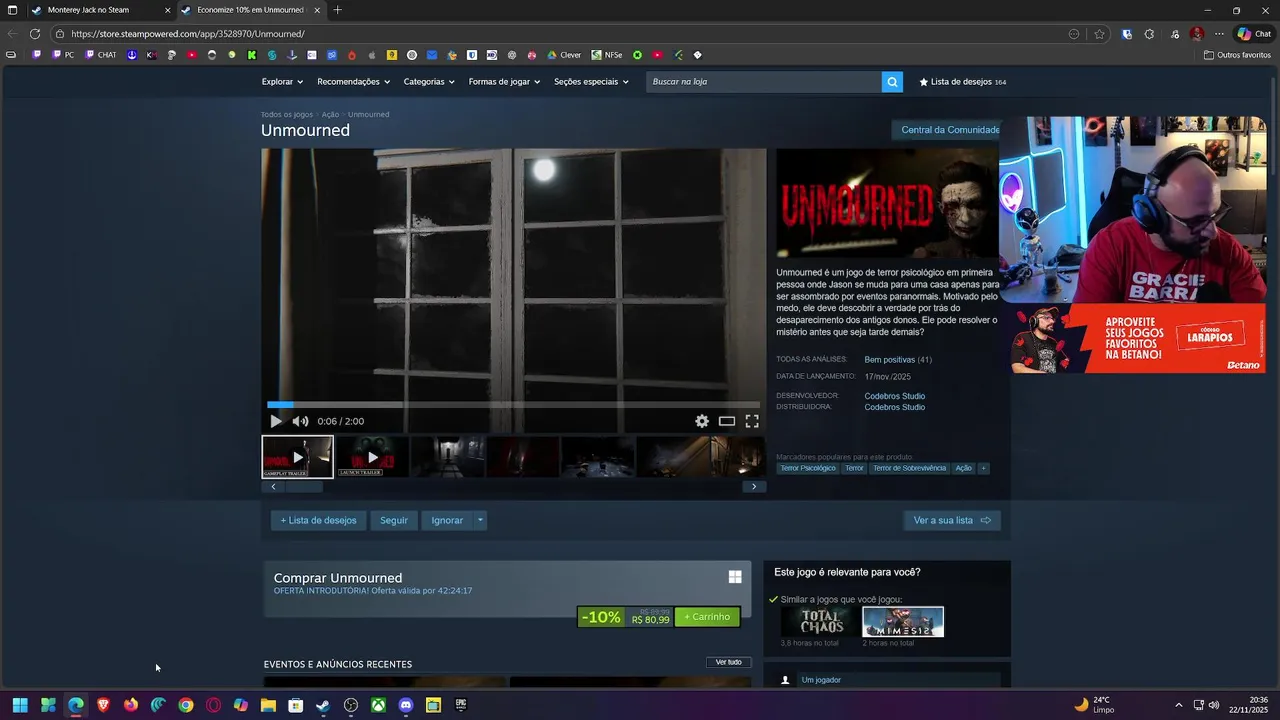1280x720 pixels.
Task: Play the Unmourned trailer video
Action: click(276, 421)
